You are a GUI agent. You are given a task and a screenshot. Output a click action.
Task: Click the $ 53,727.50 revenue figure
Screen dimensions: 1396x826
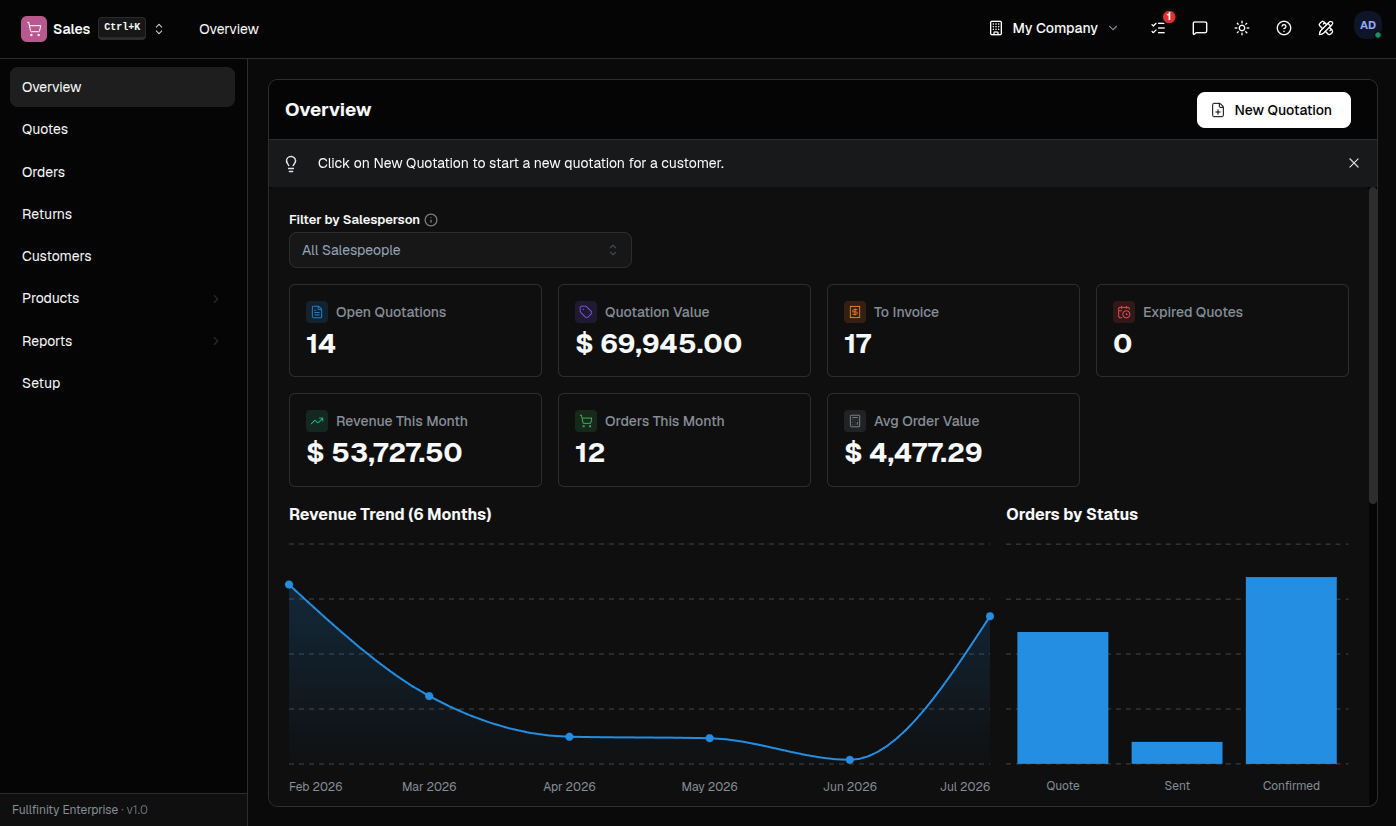click(x=384, y=453)
